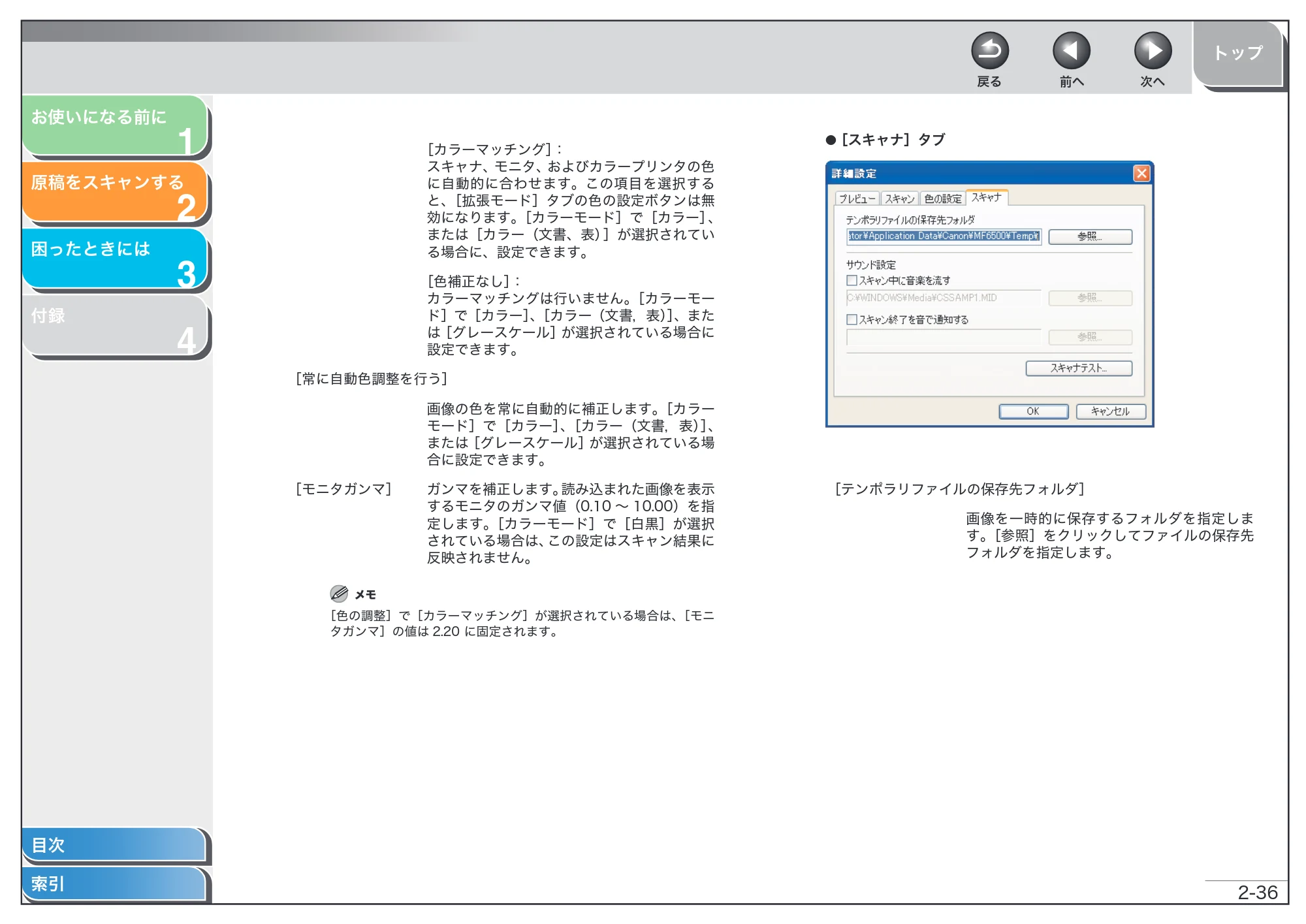This screenshot has height=924, width=1306.
Task: Click the サウンド設定 group label
Action: 871,264
